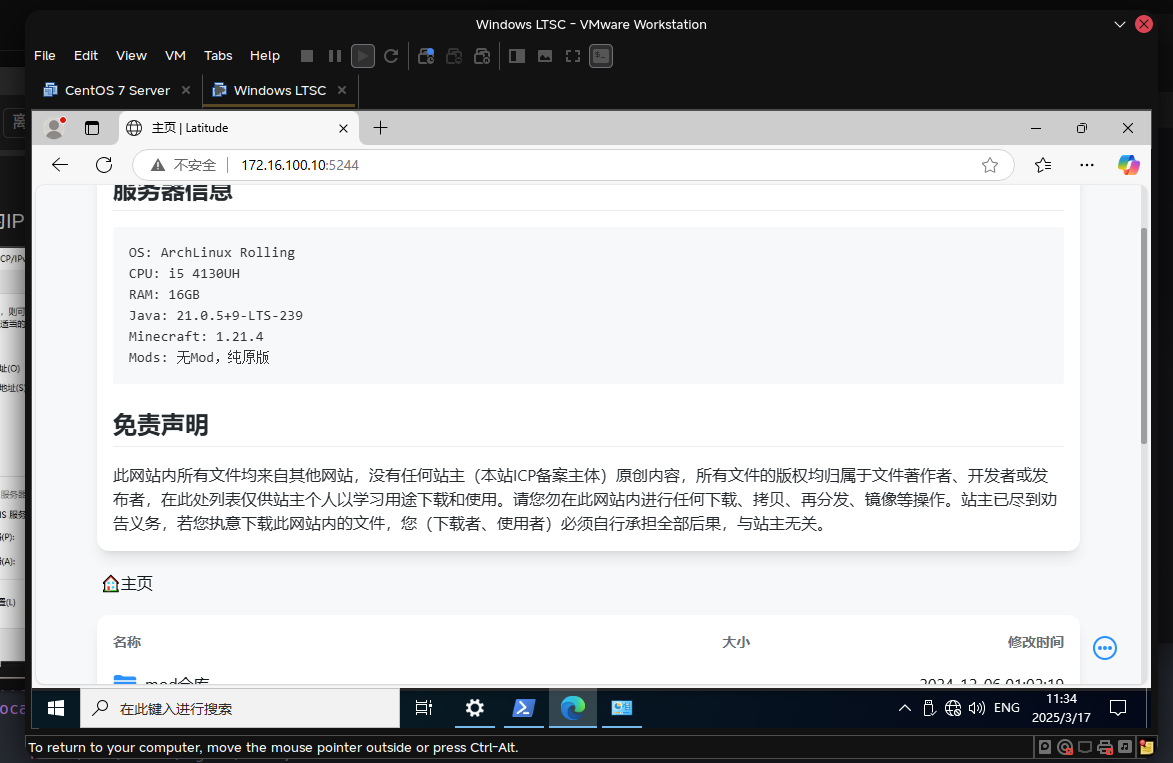
Task: Take a snapshot of the virtual machine
Action: 426,55
